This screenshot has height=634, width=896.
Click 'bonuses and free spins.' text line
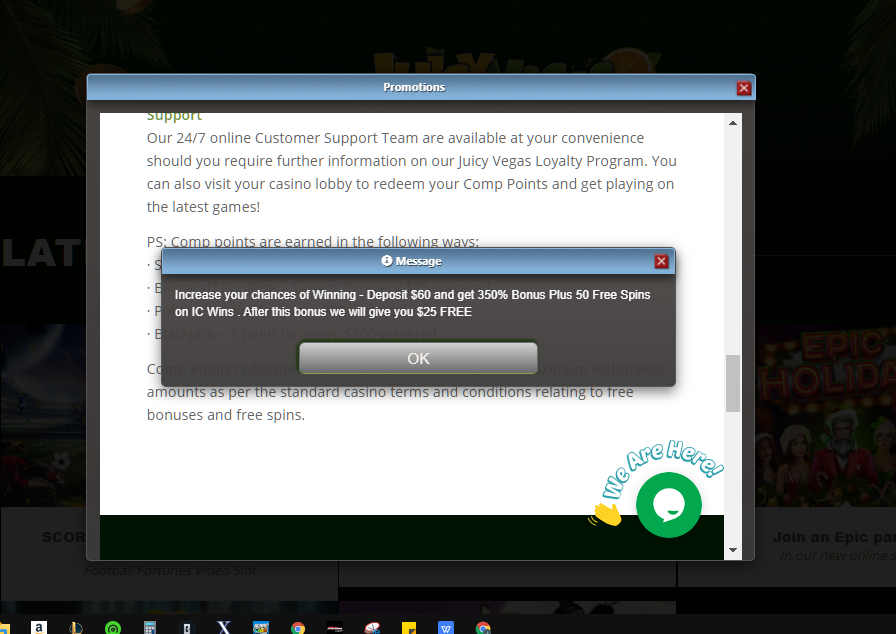(x=226, y=415)
